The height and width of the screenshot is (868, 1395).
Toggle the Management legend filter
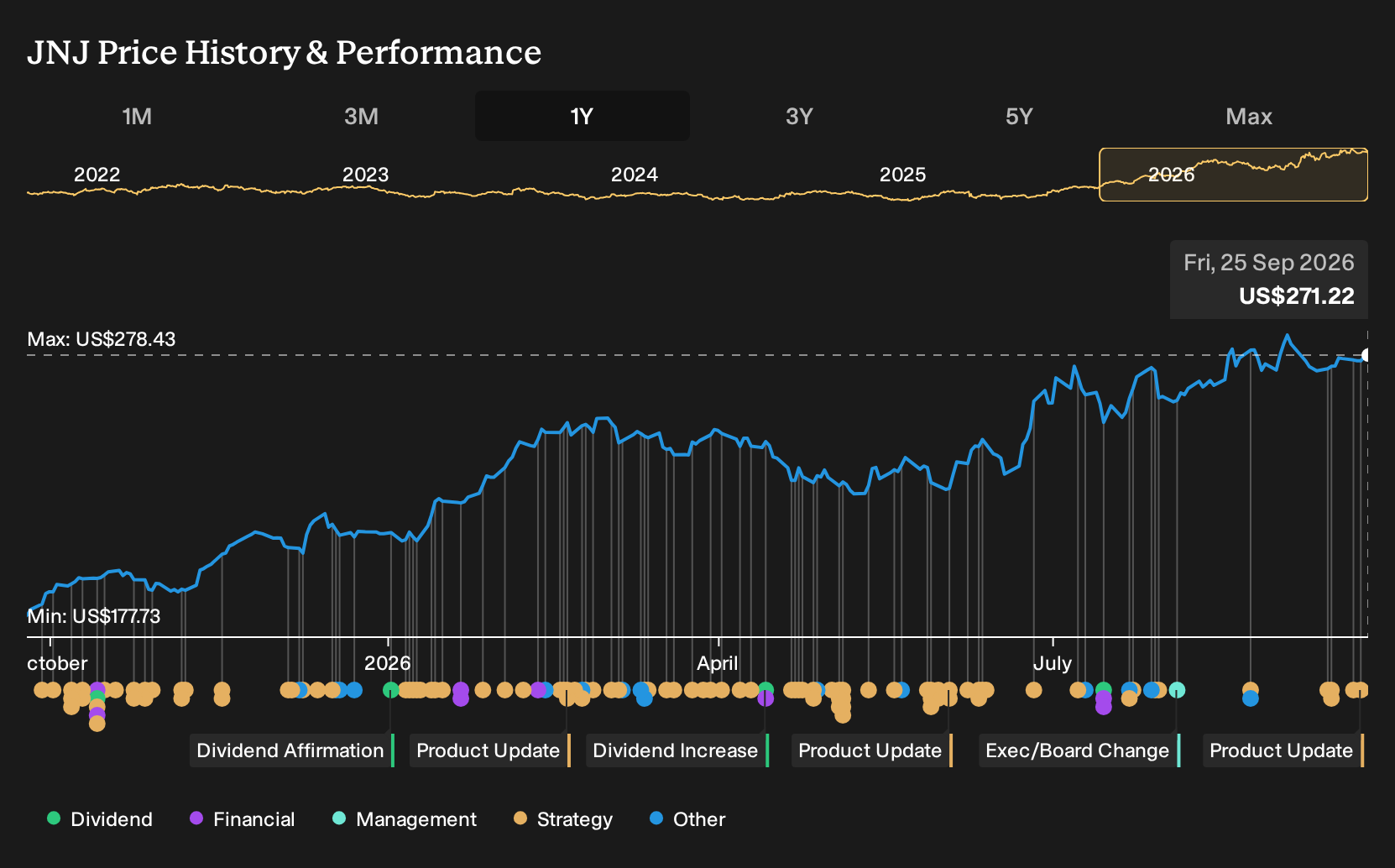pos(405,819)
